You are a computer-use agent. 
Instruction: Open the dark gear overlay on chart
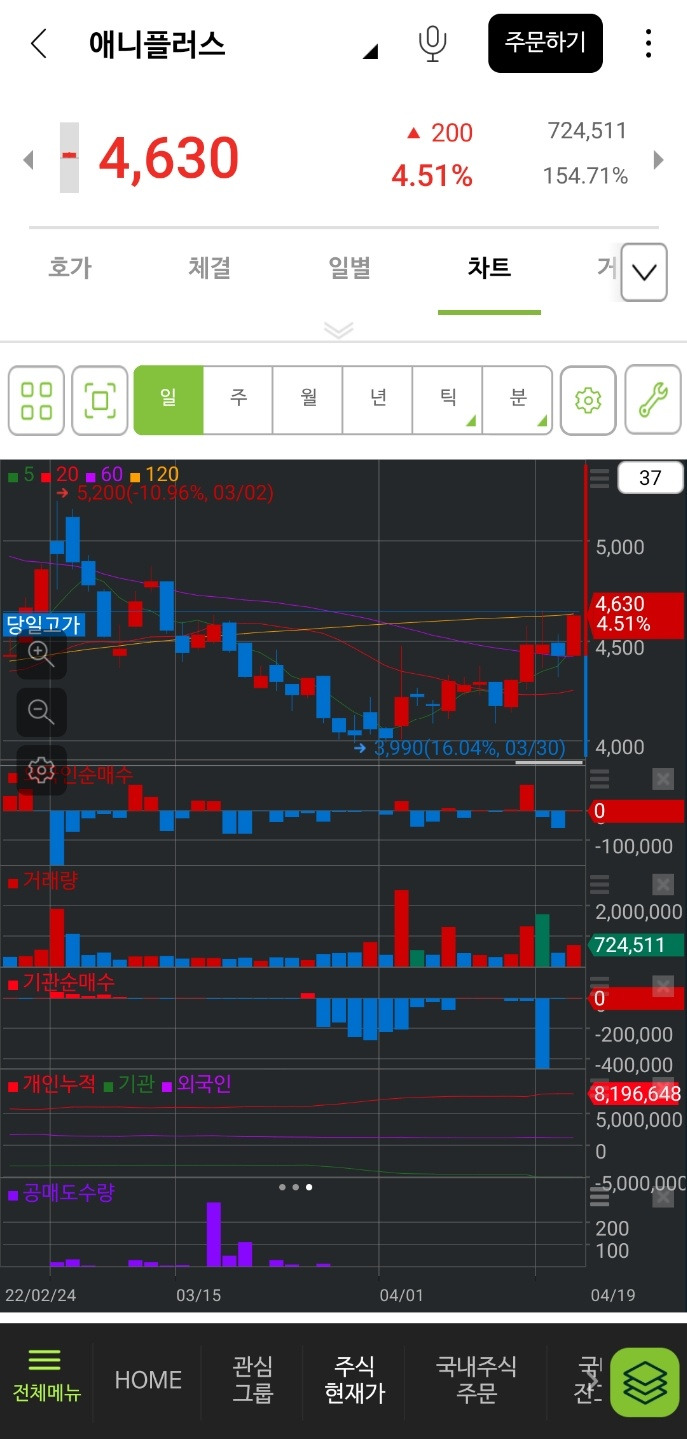41,770
